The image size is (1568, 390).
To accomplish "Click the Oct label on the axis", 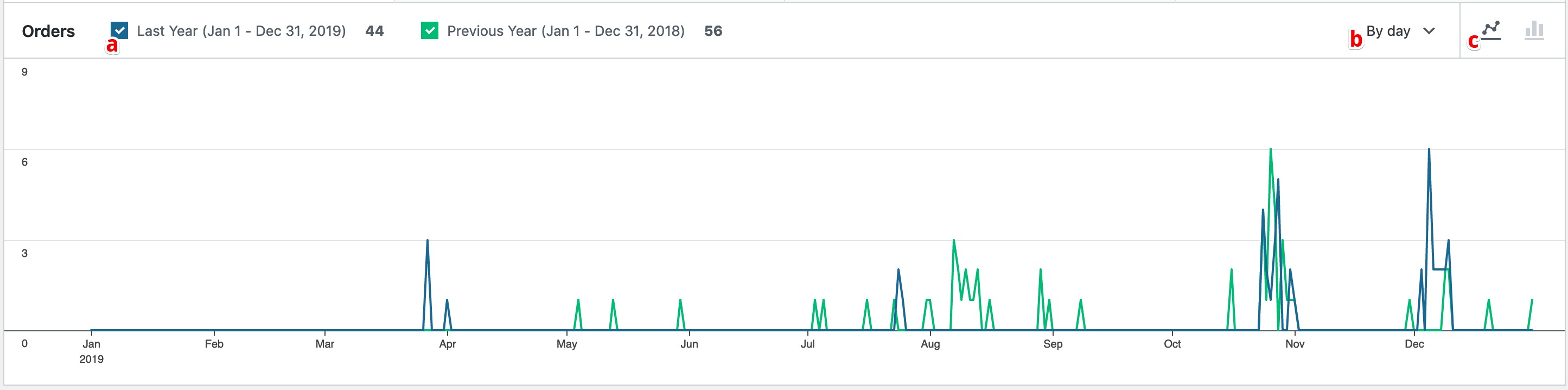I will 1172,344.
